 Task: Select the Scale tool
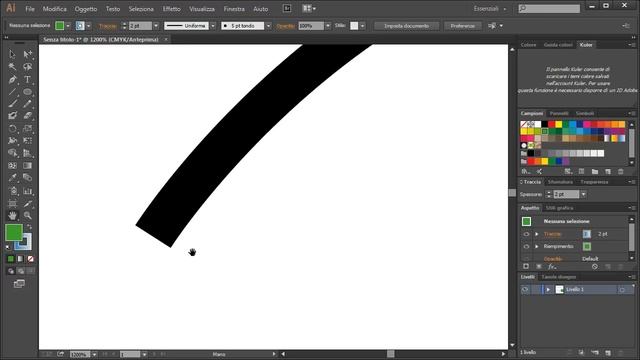point(27,129)
